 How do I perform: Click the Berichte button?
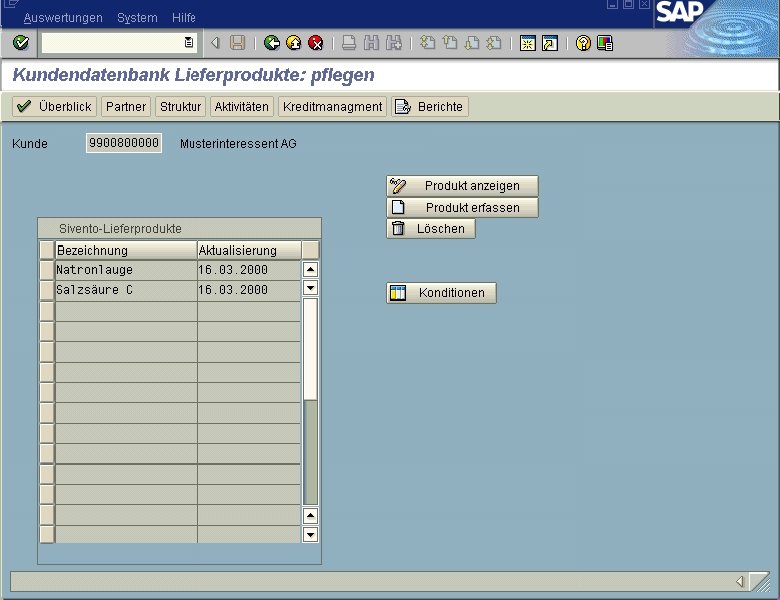(430, 106)
